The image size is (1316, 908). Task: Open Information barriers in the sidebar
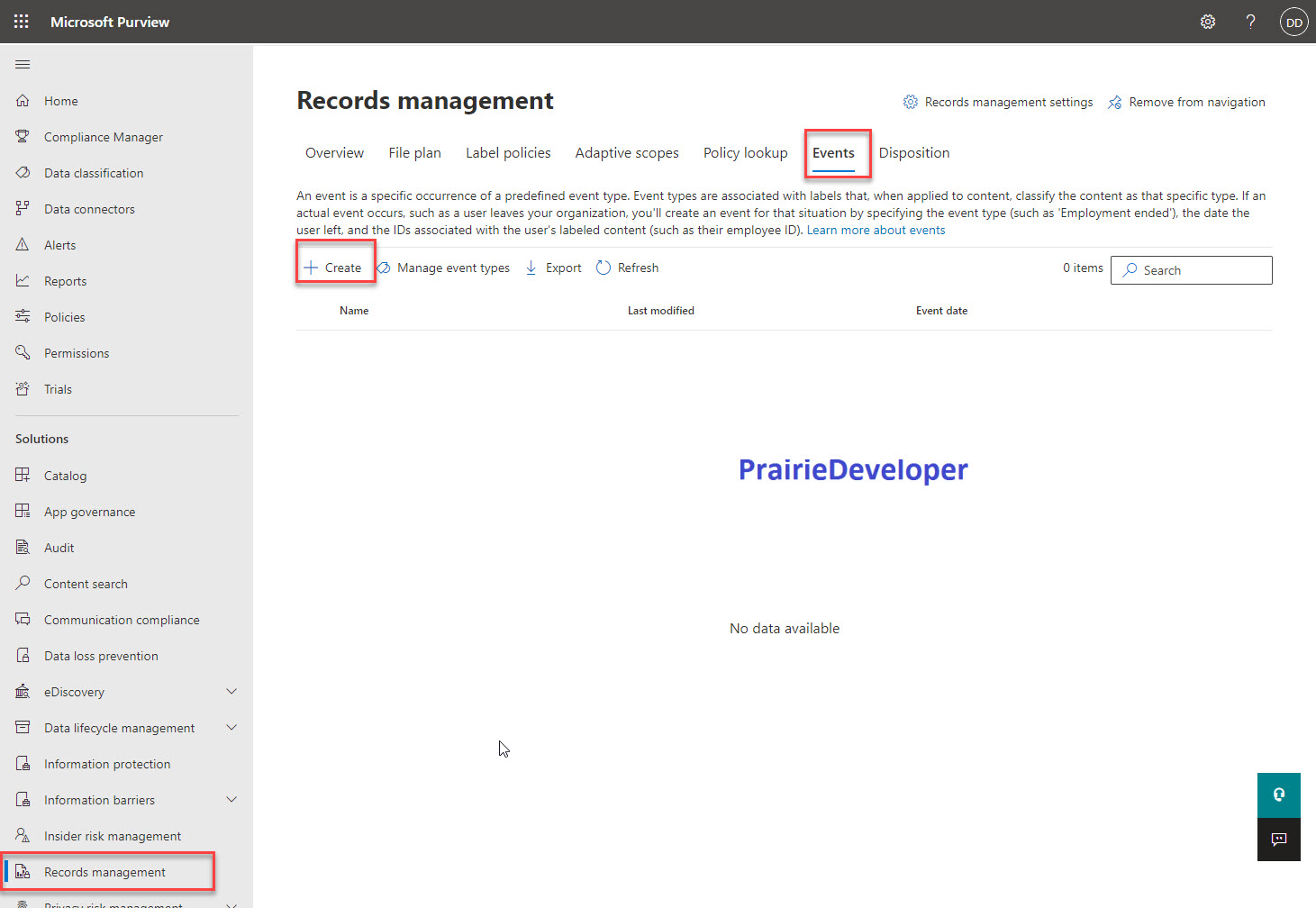point(99,800)
